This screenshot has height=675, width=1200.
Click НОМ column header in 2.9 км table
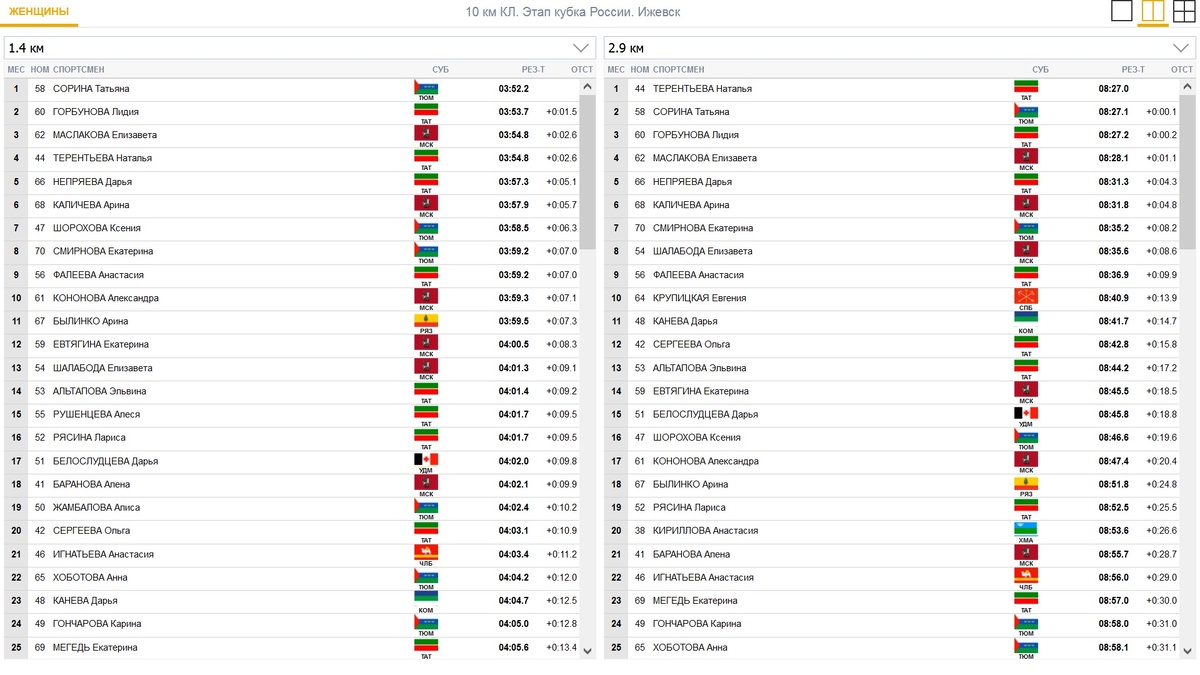click(x=640, y=70)
